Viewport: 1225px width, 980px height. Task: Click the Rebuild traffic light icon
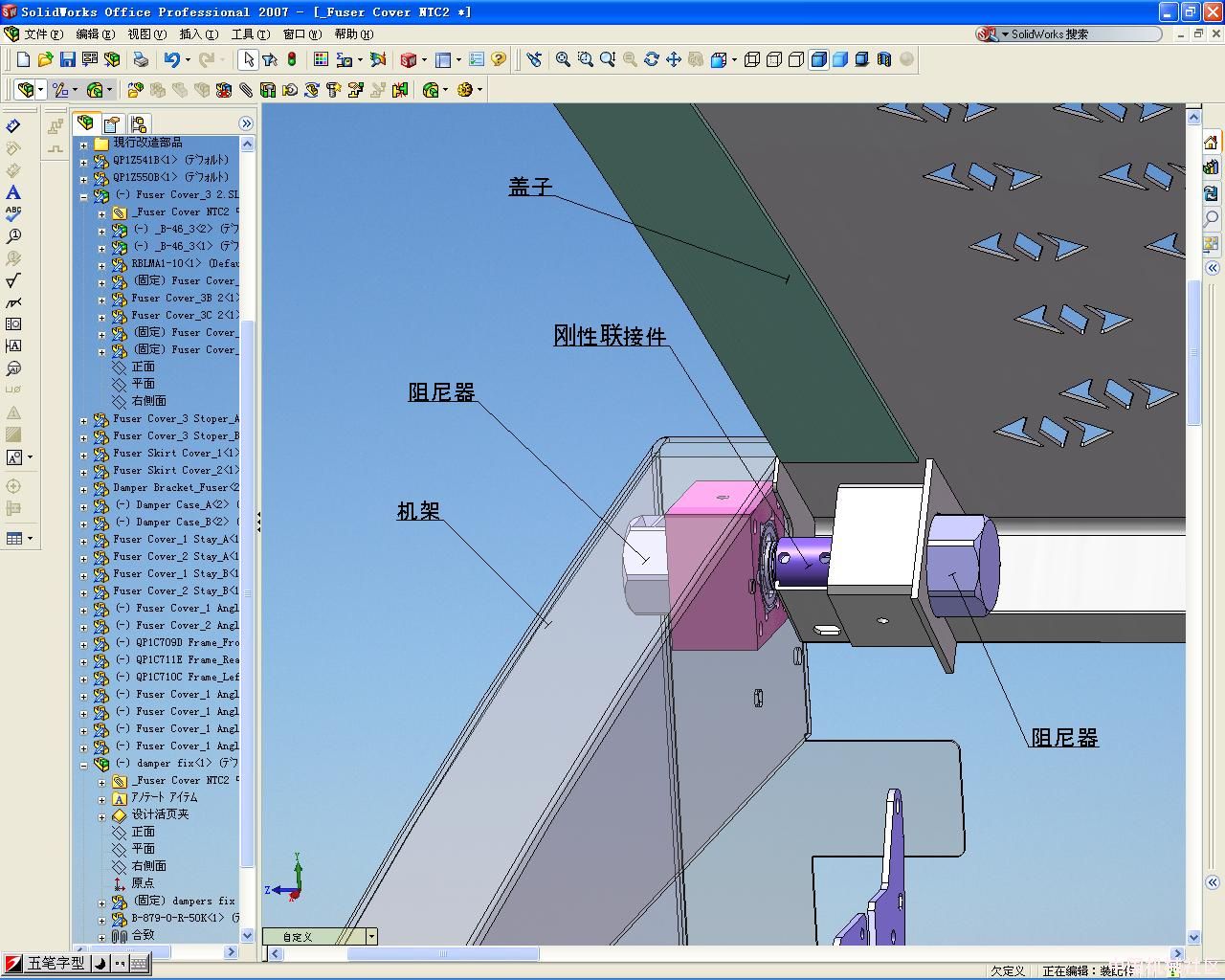tap(292, 59)
